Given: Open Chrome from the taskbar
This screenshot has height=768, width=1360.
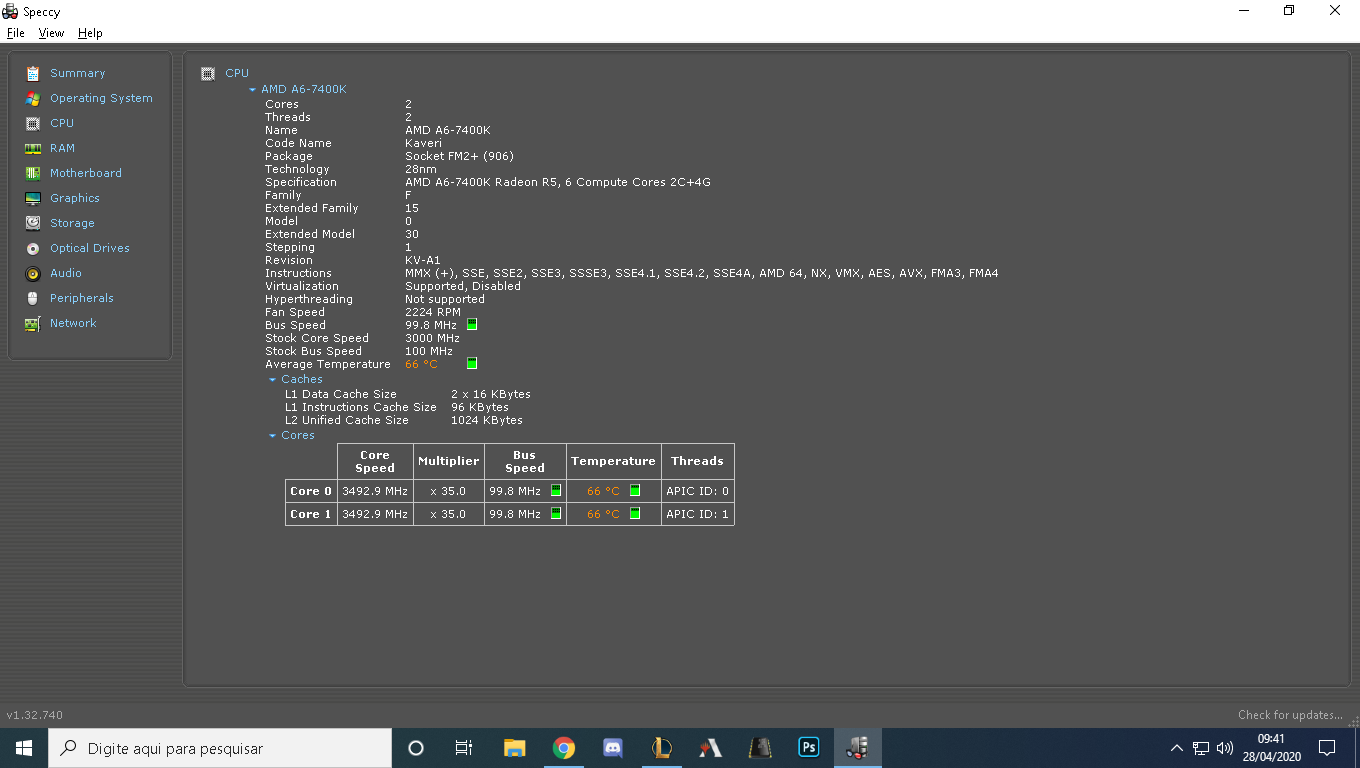Looking at the screenshot, I should (564, 748).
